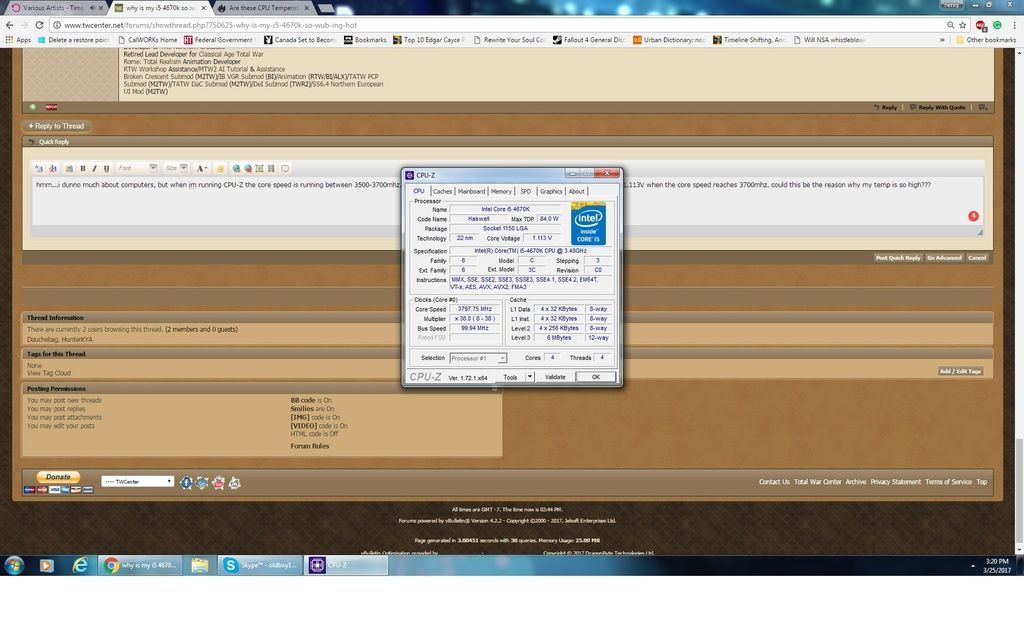This screenshot has width=1024, height=634.
Task: Open the Size dropdown in editor
Action: 176,168
